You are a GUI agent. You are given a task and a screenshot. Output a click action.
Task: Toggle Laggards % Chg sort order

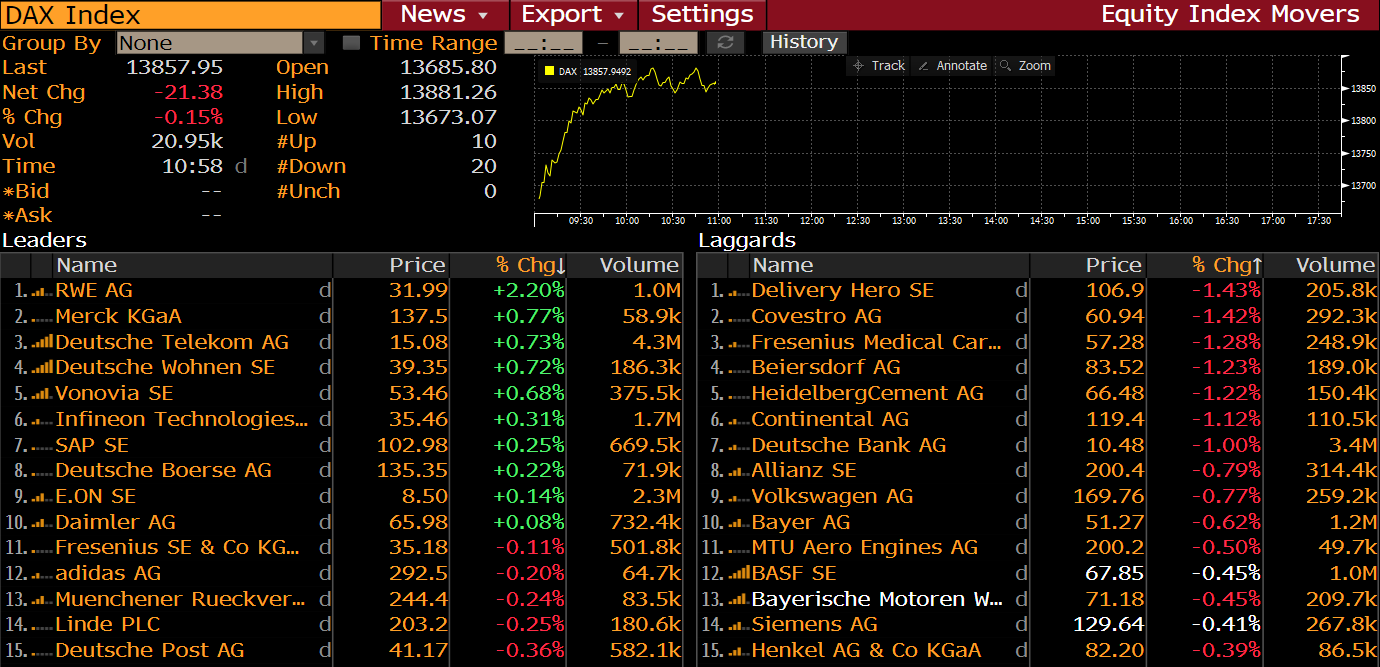coord(1226,265)
